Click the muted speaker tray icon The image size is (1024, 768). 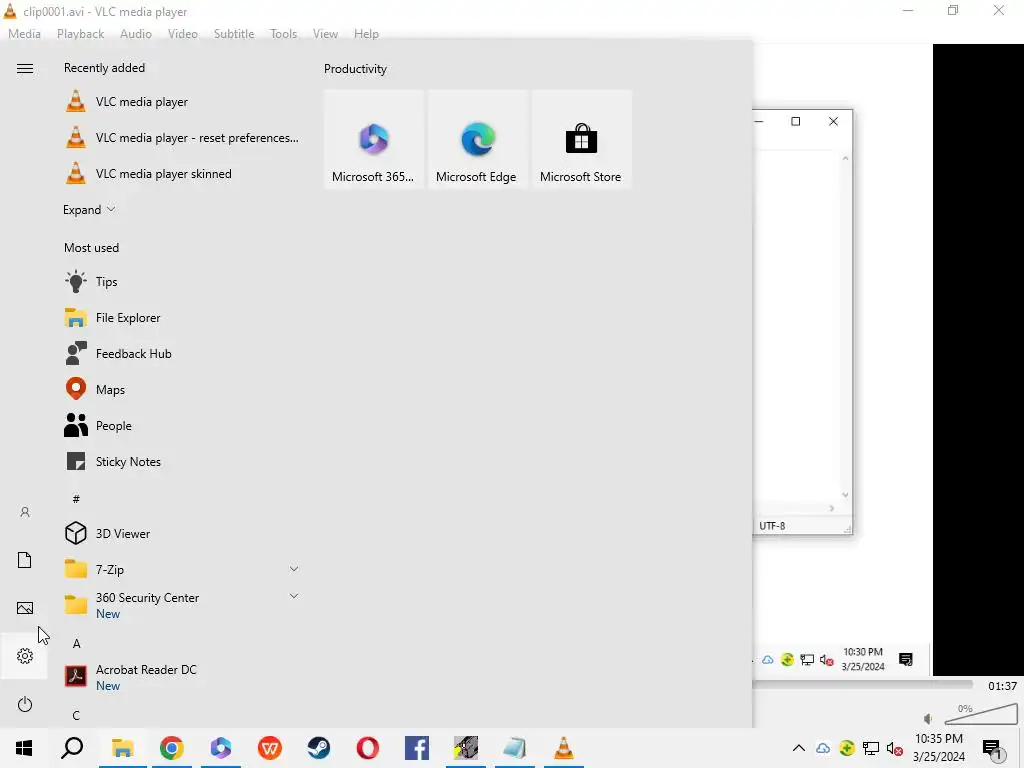[x=895, y=749]
